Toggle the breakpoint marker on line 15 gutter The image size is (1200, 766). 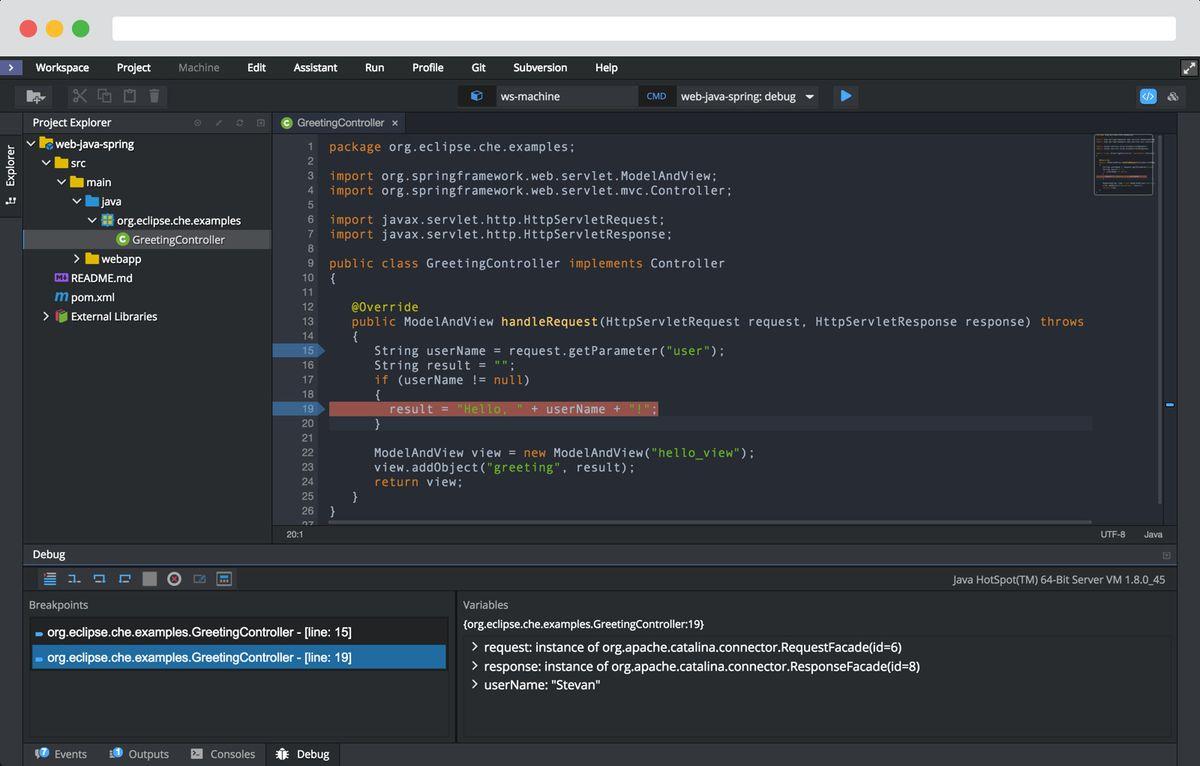tap(296, 351)
